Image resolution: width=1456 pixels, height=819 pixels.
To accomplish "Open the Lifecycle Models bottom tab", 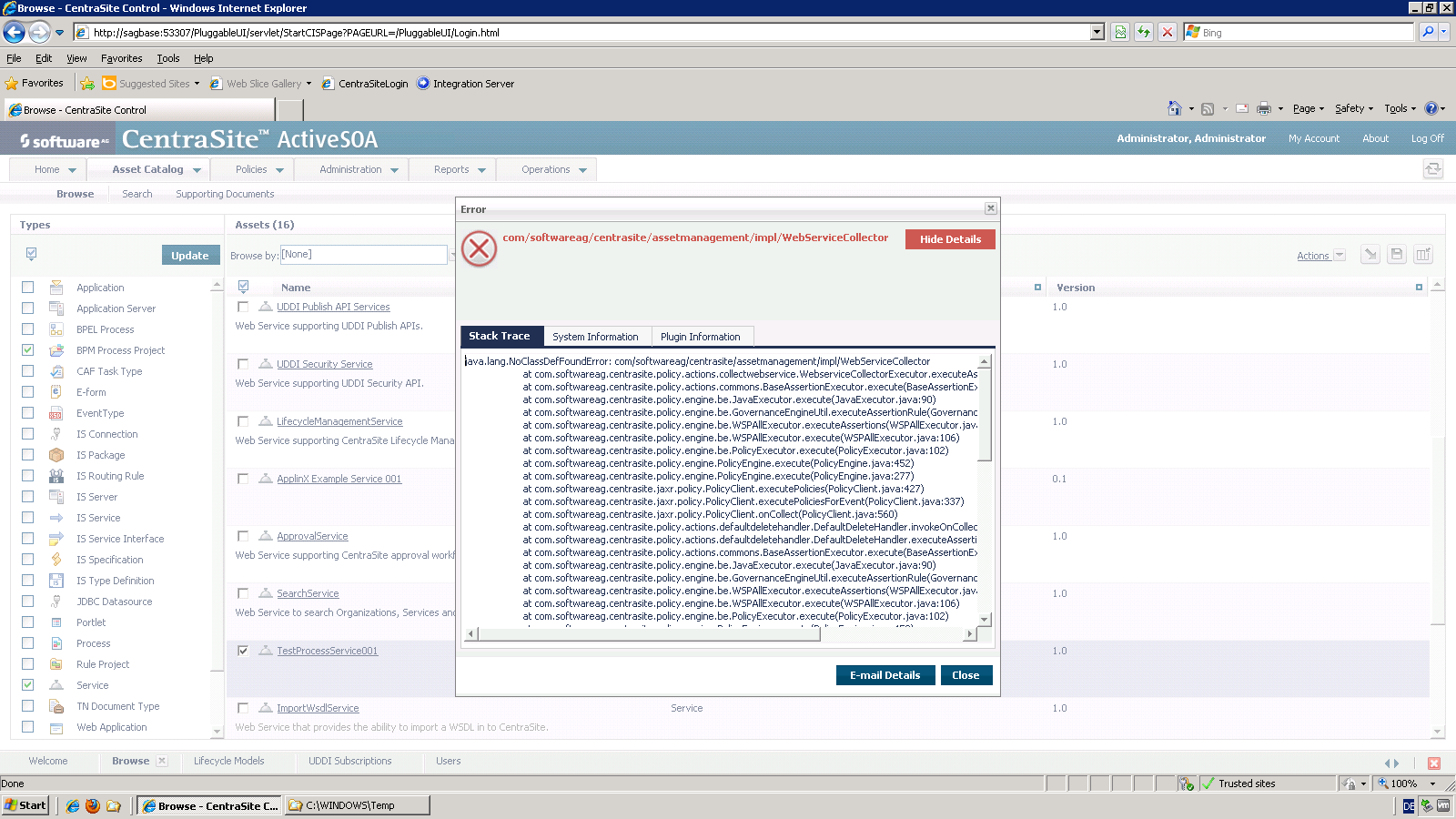I will [228, 761].
